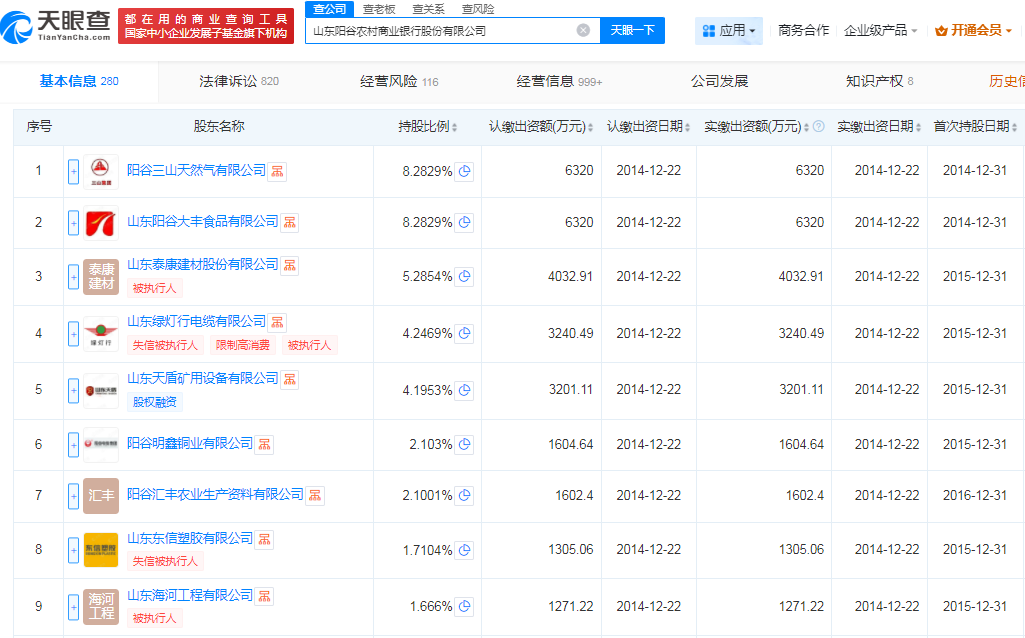Expand the 开通会员 membership dropdown

pyautogui.click(x=973, y=30)
